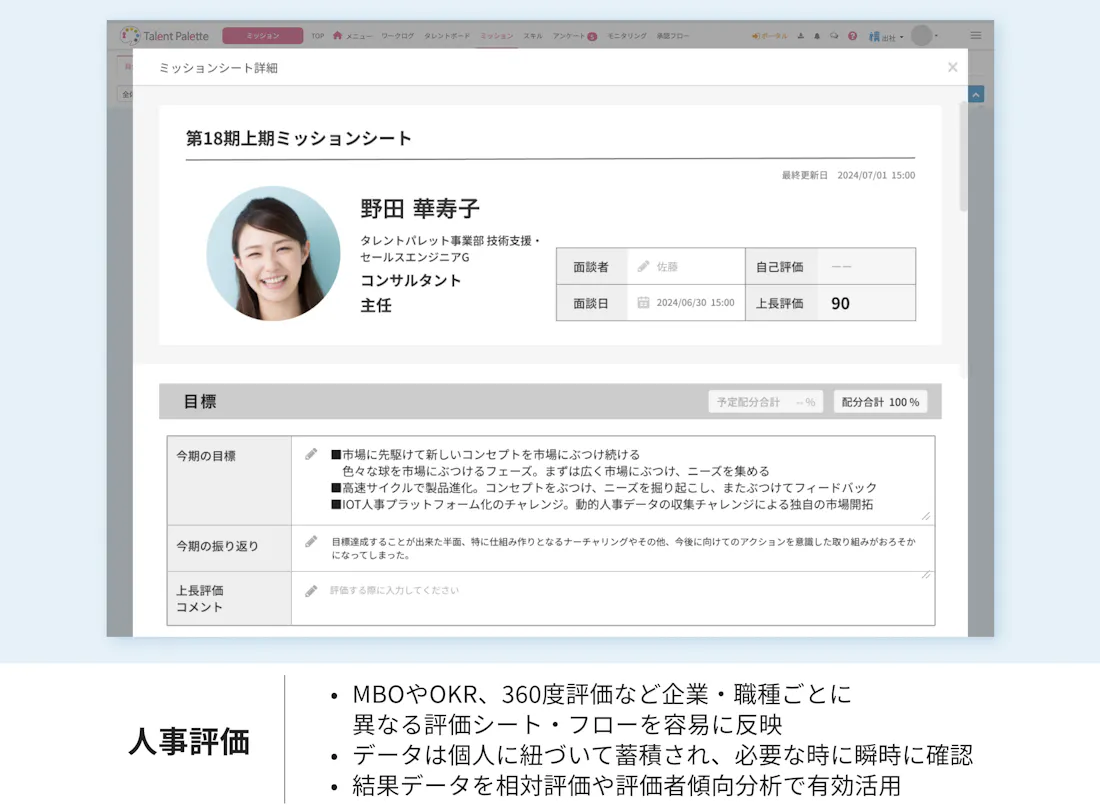Screen dimensions: 1100x812
Task: Click pencil icon in 上長評価コメント row
Action: (x=311, y=591)
